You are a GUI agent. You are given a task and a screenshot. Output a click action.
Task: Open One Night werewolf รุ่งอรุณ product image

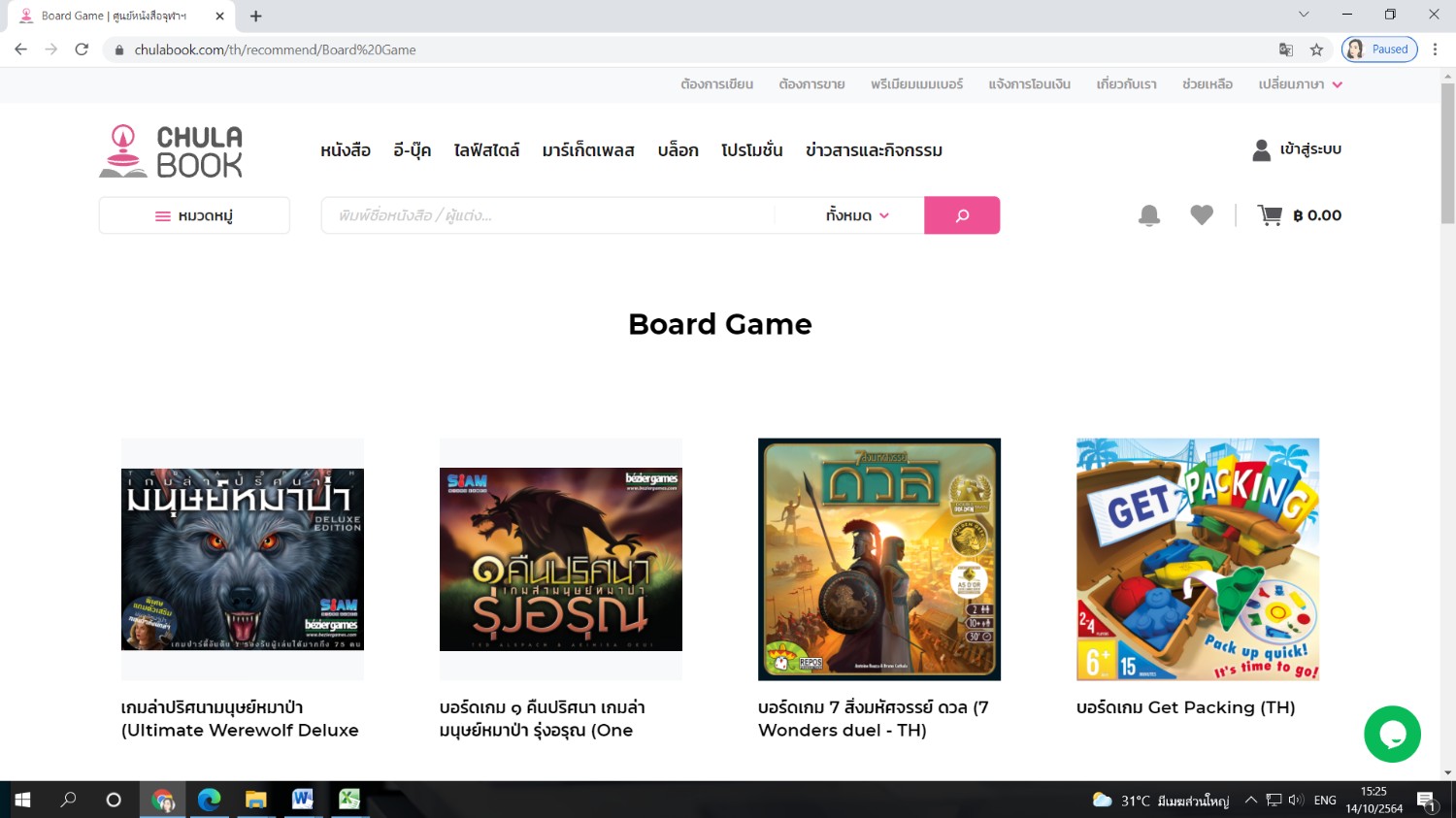(561, 559)
